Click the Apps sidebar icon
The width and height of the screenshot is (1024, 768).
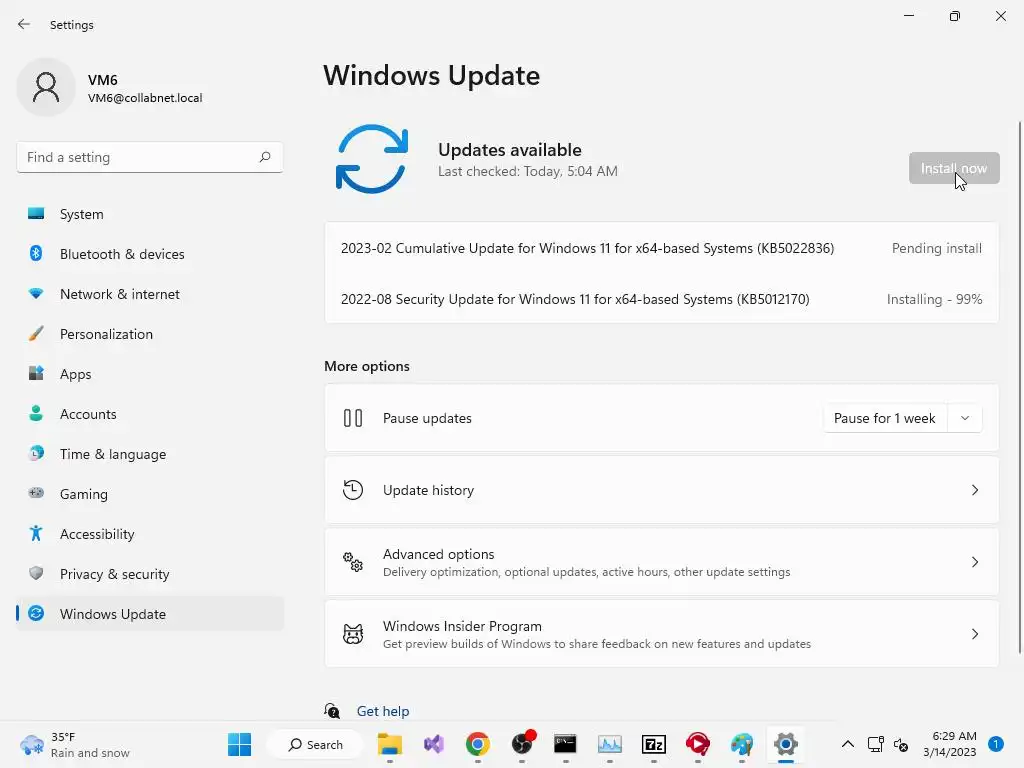[36, 374]
